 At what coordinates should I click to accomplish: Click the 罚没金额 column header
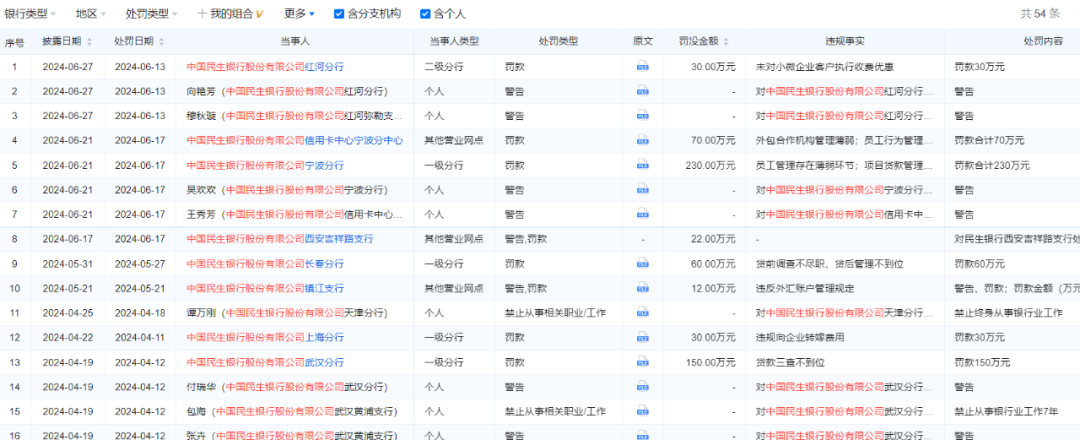706,42
